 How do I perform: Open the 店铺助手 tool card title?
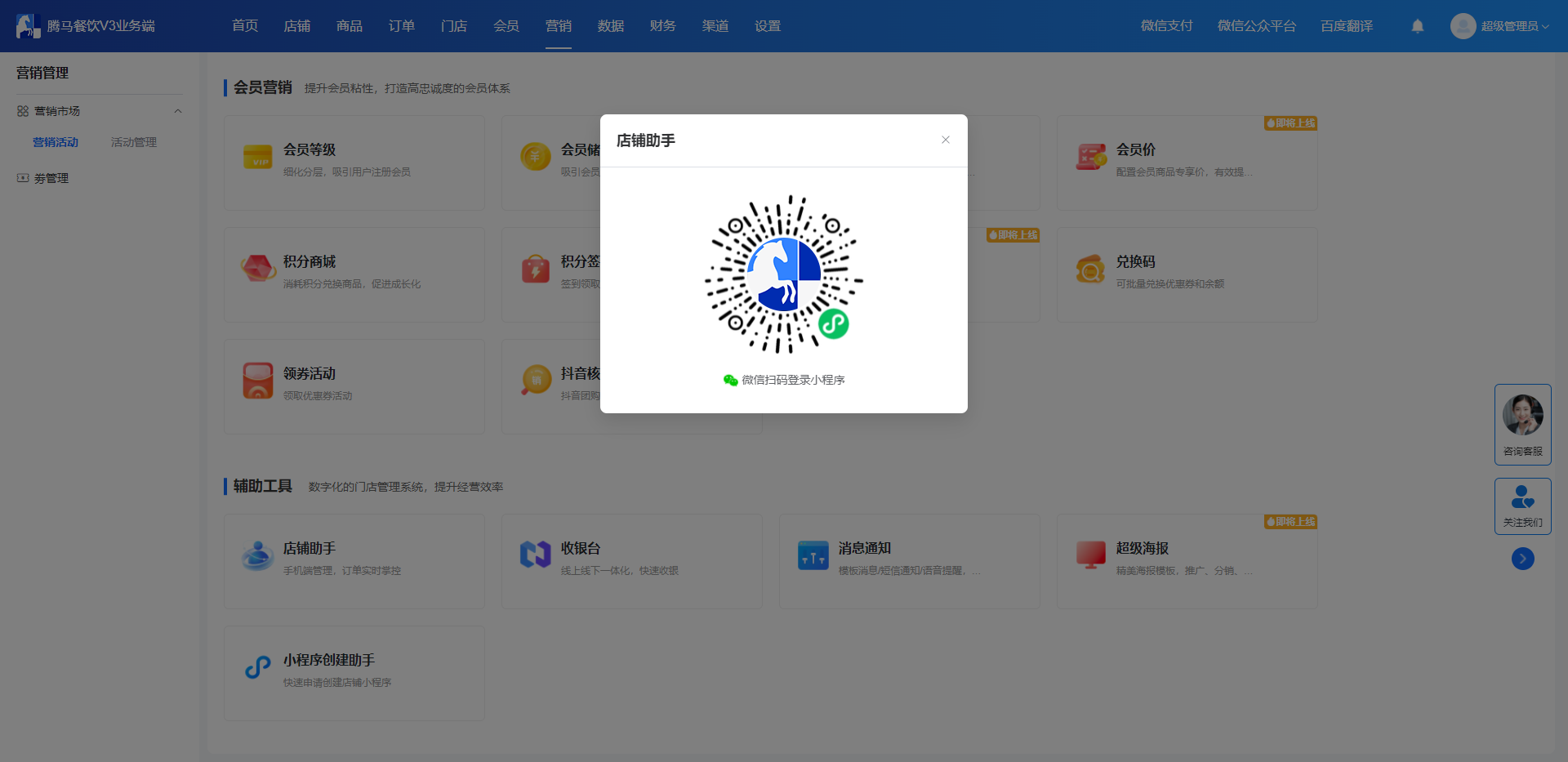(x=310, y=548)
